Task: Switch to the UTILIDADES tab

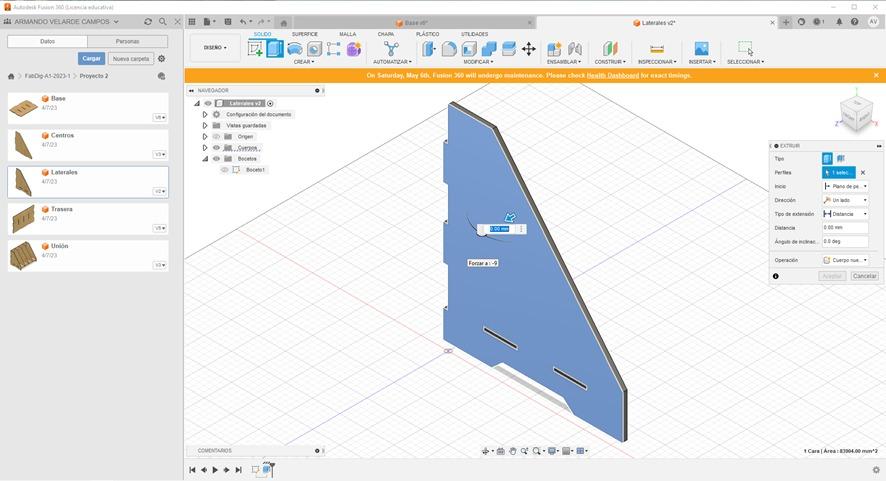Action: [475, 34]
